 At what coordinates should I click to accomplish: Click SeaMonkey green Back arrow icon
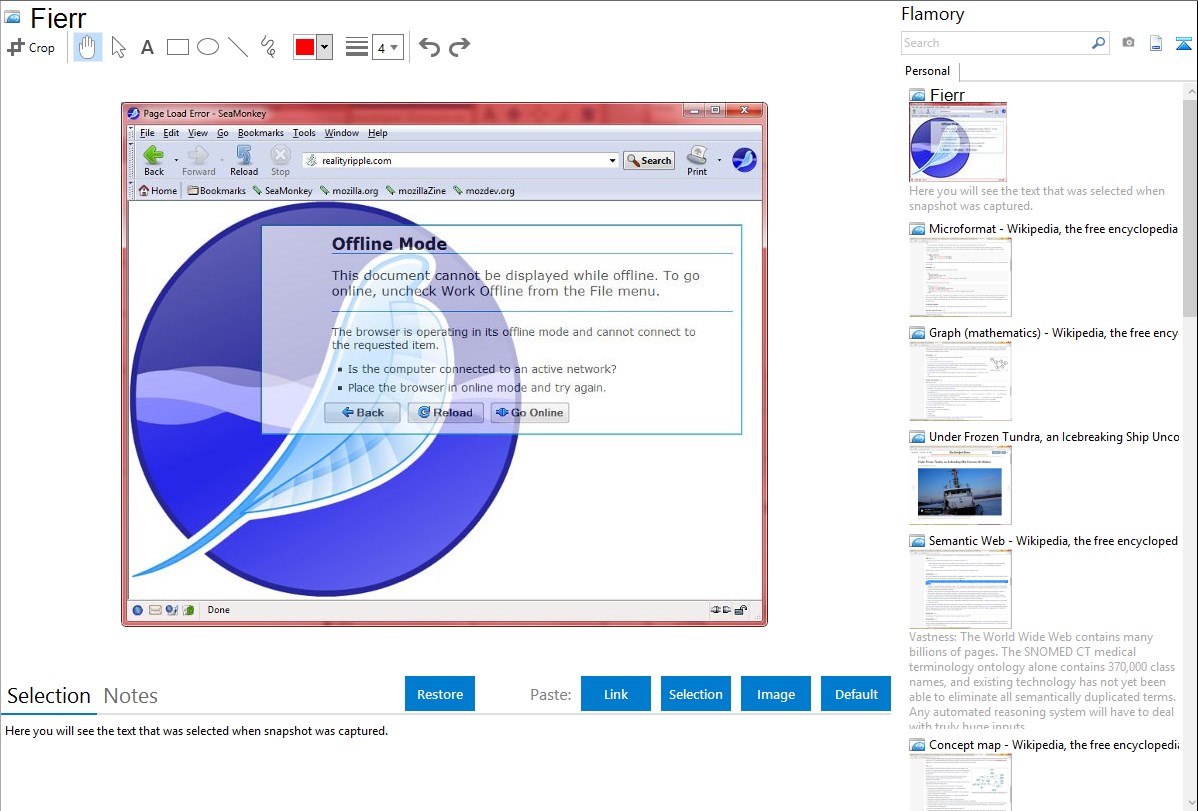click(x=154, y=155)
